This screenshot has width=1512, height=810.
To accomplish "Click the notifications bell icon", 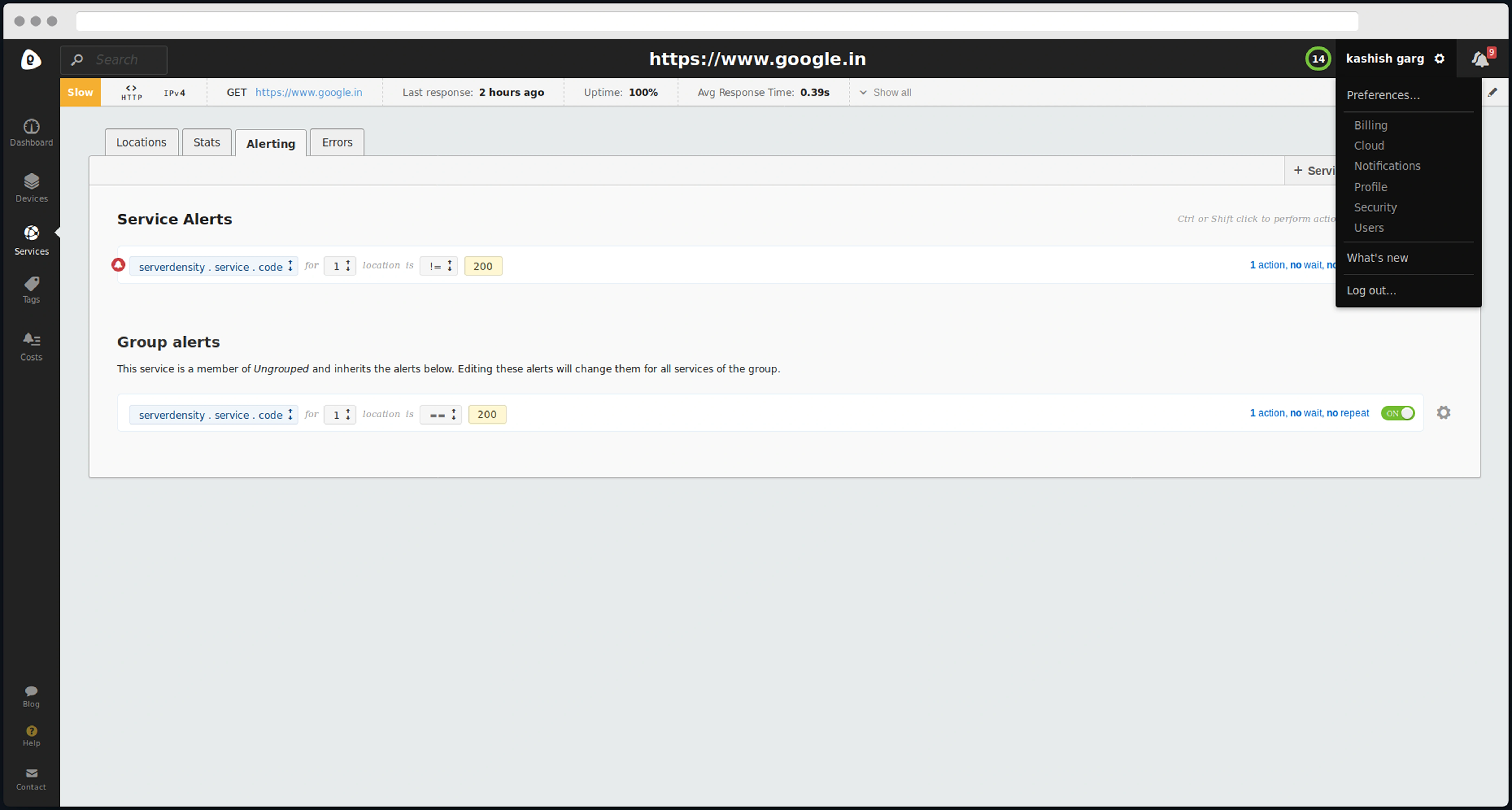I will coord(1480,59).
